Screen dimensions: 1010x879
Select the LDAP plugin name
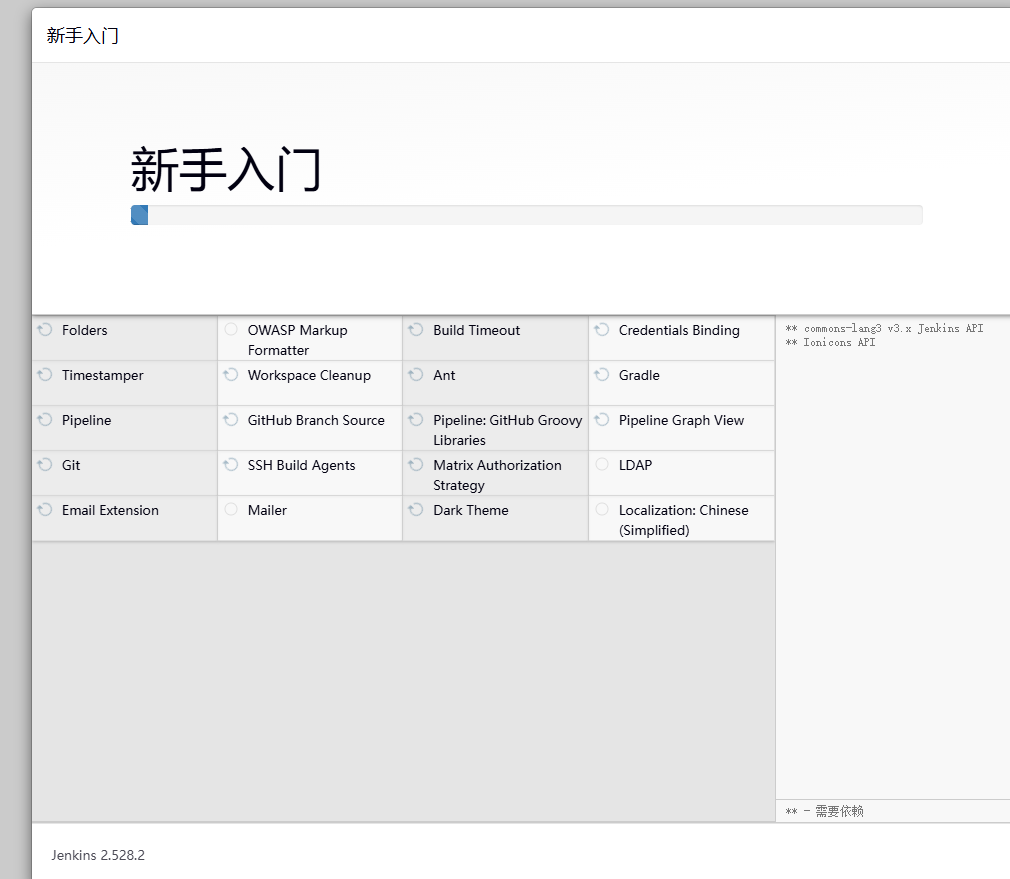pos(635,466)
